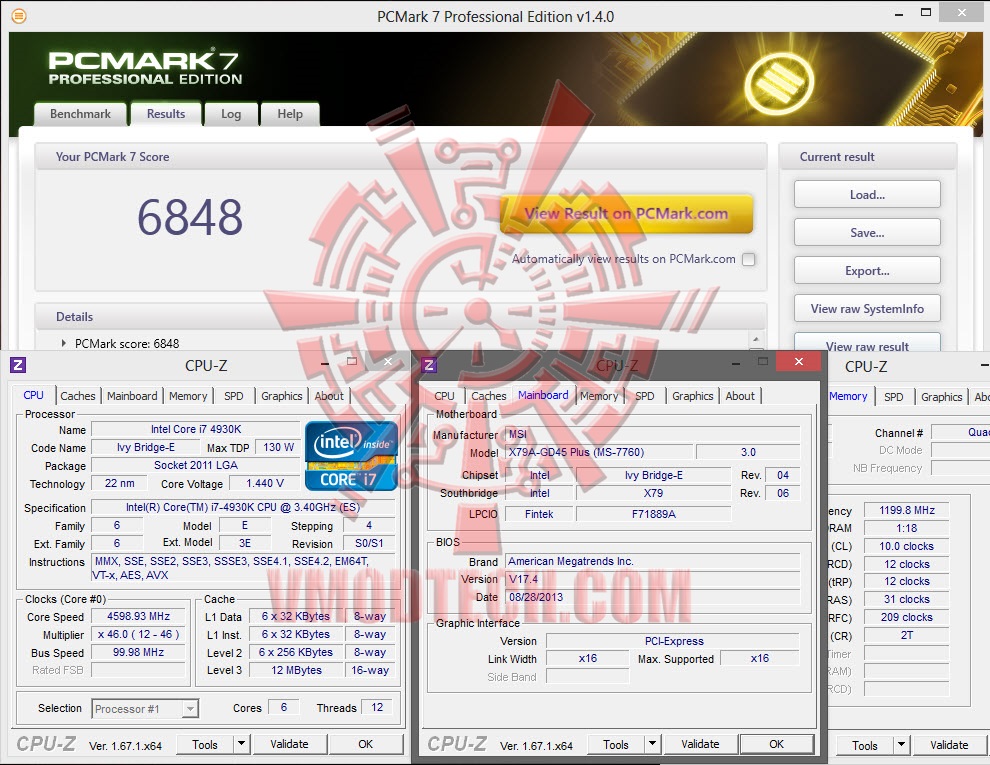This screenshot has width=990, height=765.
Task: Click scroll-up arrow of the Details list
Action: tap(756, 338)
